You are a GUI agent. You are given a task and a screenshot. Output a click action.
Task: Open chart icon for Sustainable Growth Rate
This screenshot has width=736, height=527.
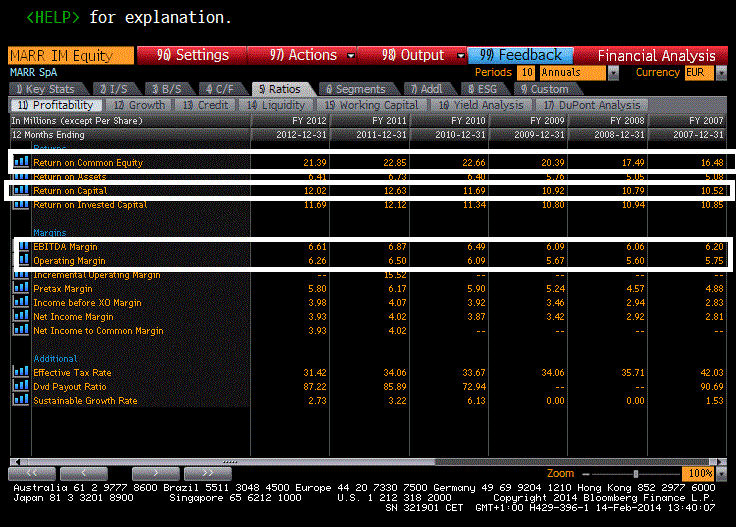pos(21,400)
